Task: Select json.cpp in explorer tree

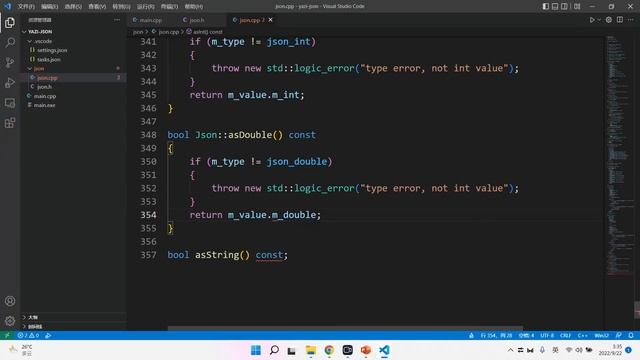Action: click(73, 78)
